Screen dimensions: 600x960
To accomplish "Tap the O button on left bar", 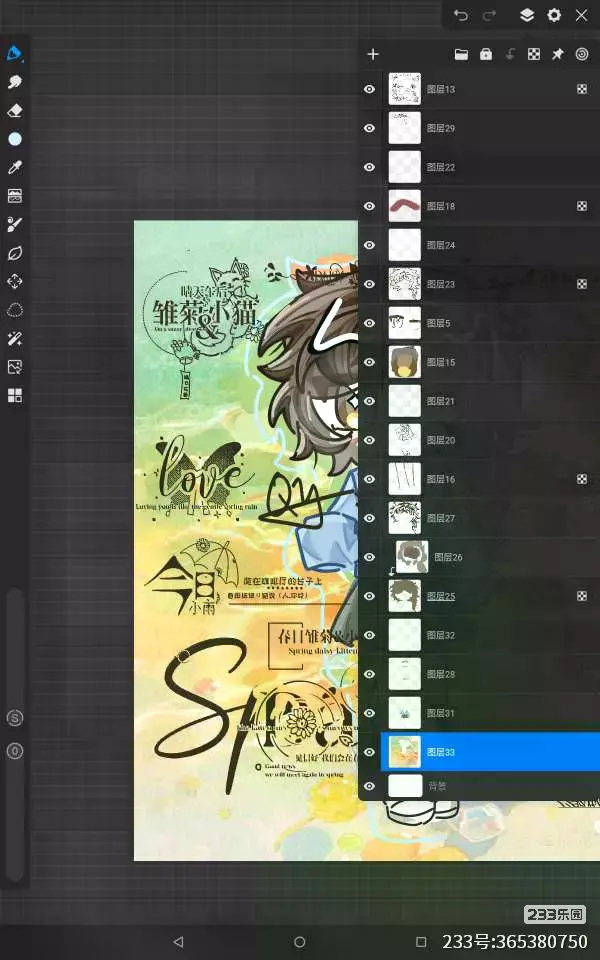I will tap(15, 751).
